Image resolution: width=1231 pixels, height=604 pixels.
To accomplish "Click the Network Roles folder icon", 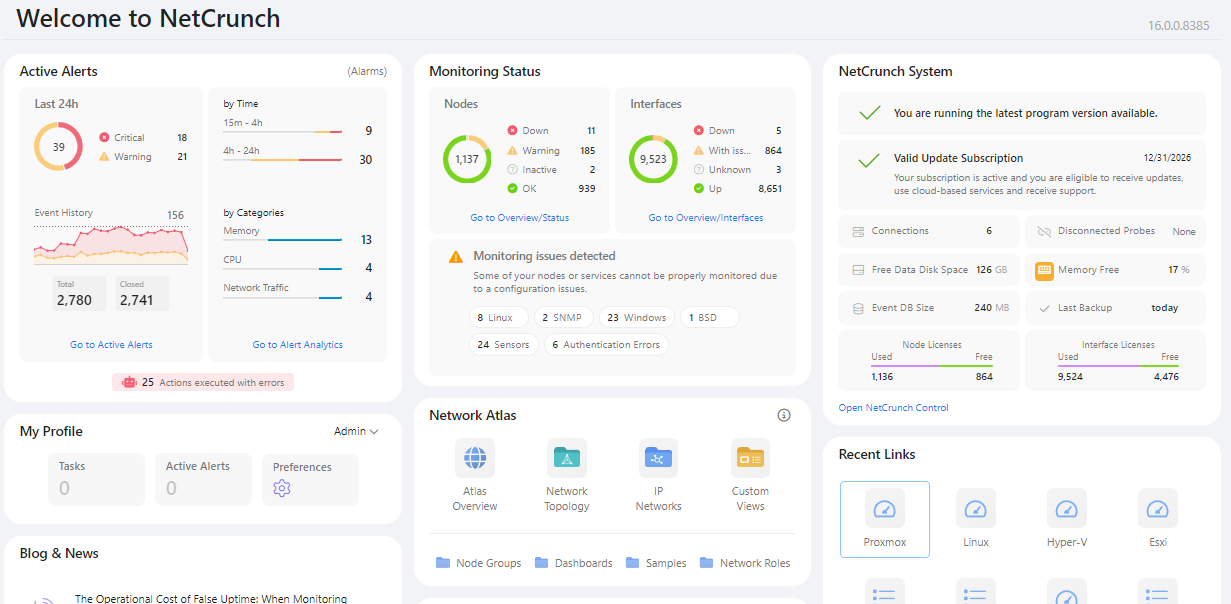I will tap(707, 563).
